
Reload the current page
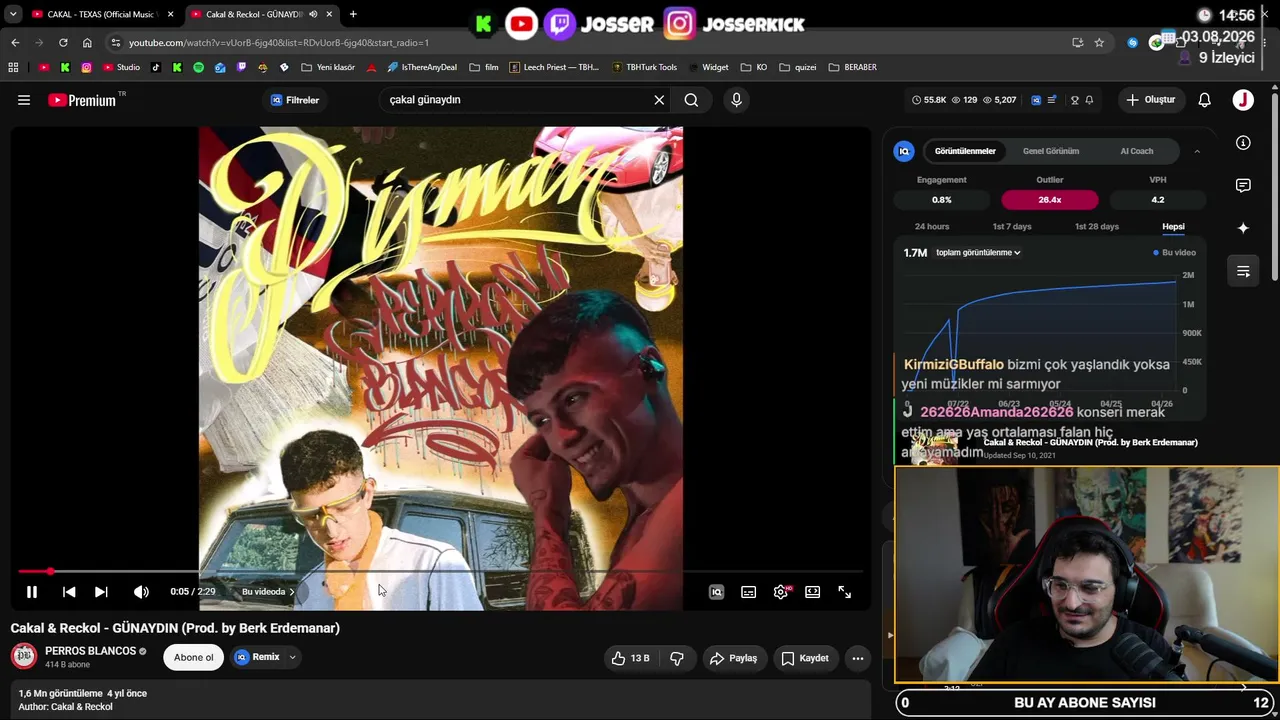(x=63, y=43)
